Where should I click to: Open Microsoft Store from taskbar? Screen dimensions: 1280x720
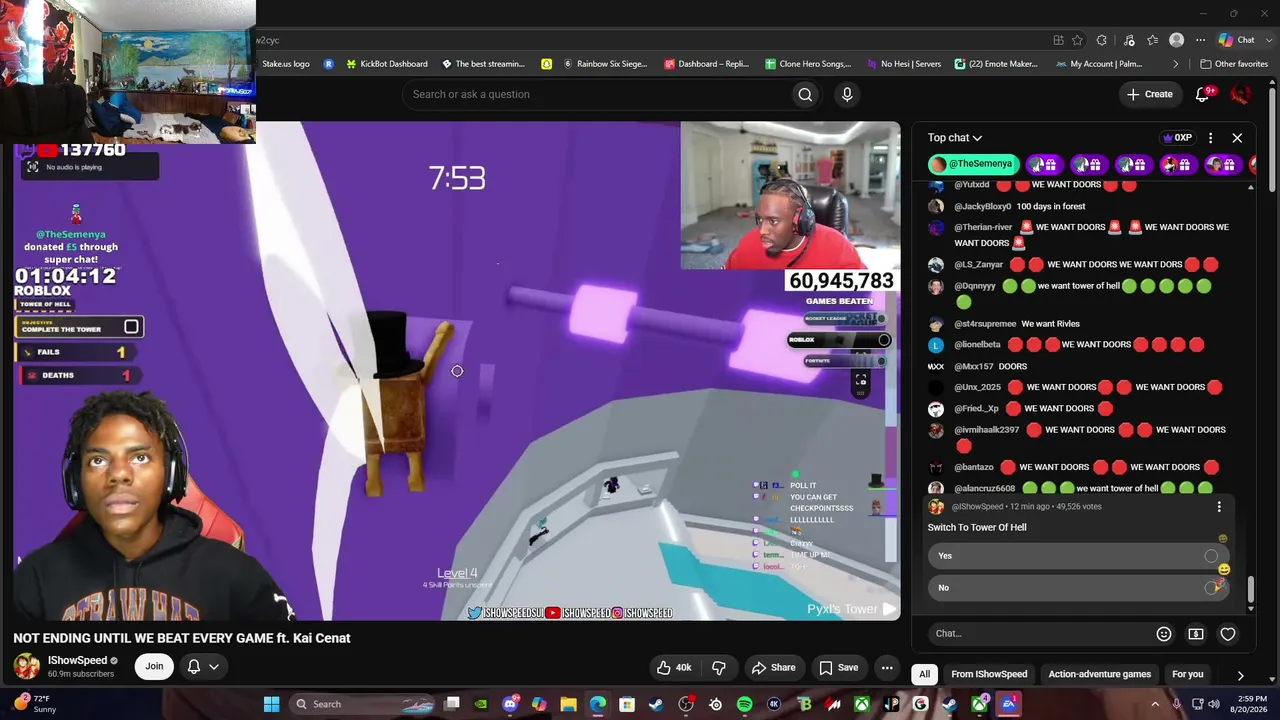627,704
